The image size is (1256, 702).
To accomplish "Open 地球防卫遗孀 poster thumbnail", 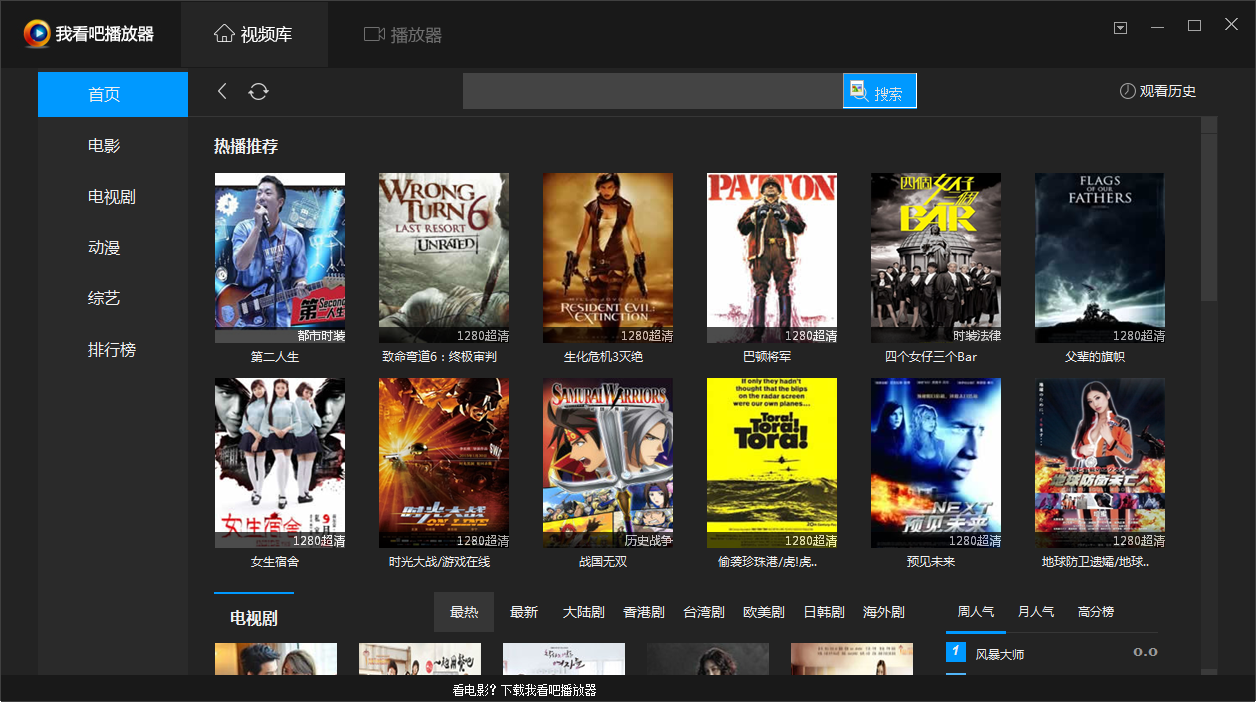I will click(1100, 463).
